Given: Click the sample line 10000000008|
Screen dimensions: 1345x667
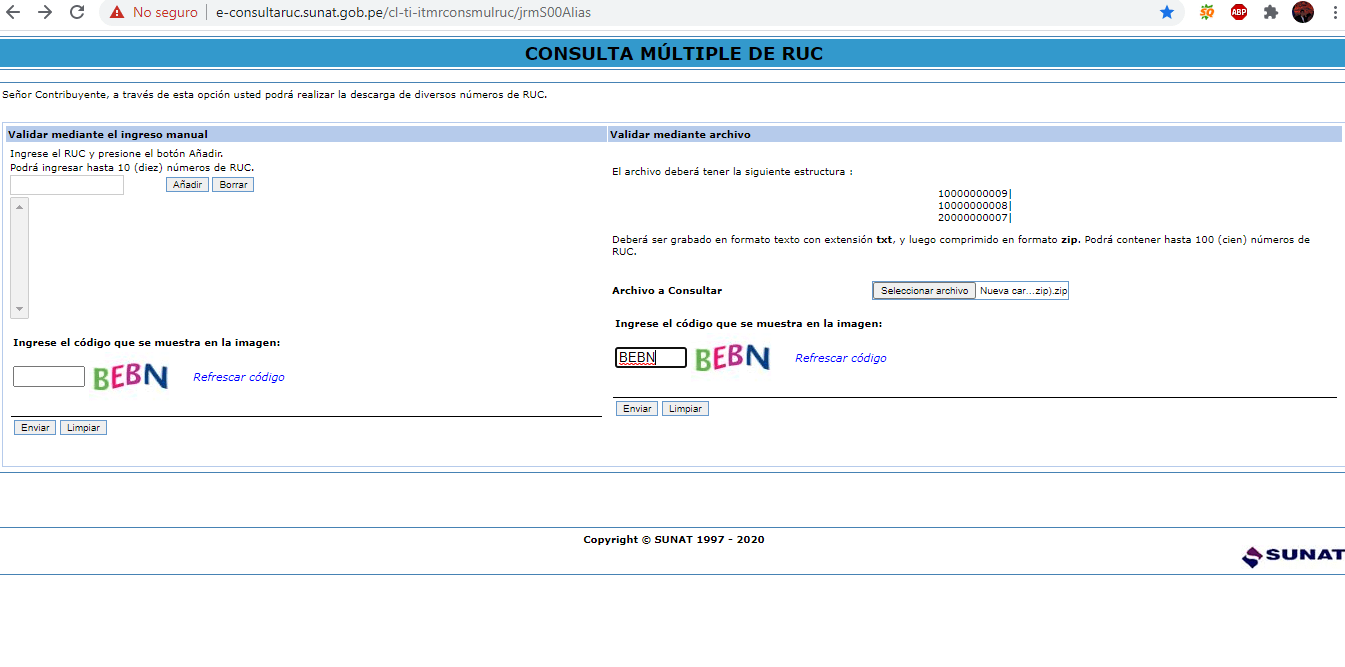Looking at the screenshot, I should point(975,206).
